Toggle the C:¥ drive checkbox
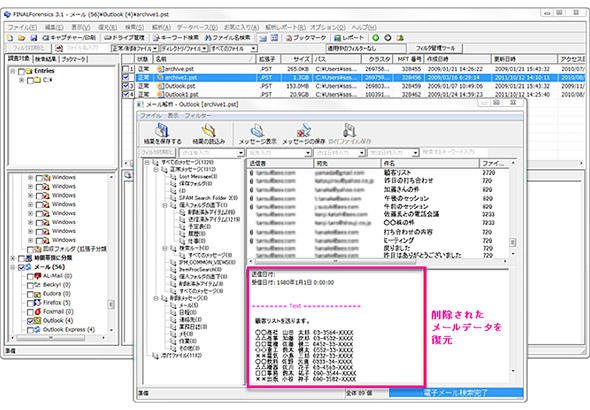Viewport: 590px width, 410px height. pyautogui.click(x=30, y=80)
